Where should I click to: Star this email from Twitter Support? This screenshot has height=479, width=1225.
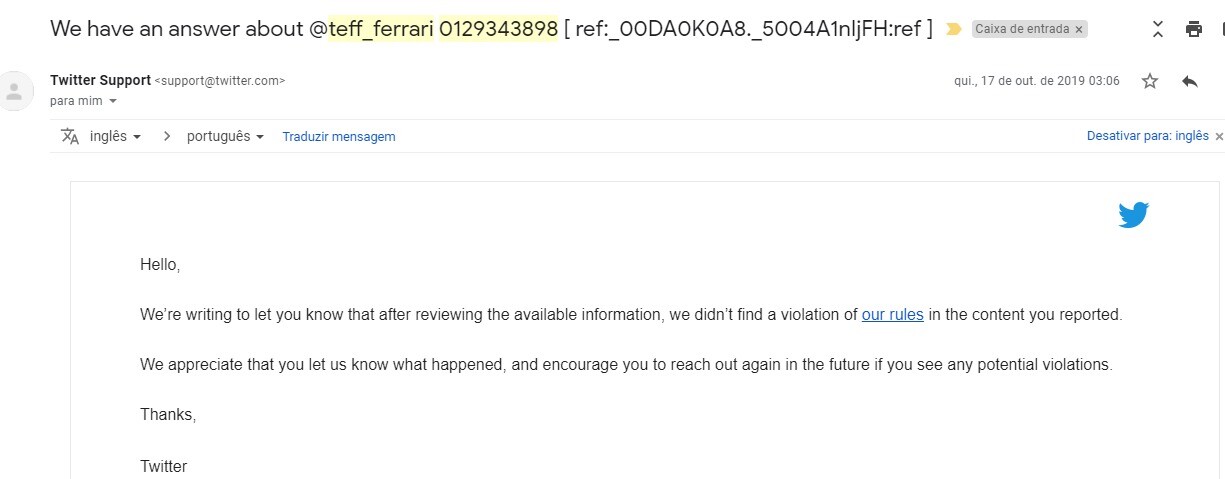pos(1150,81)
